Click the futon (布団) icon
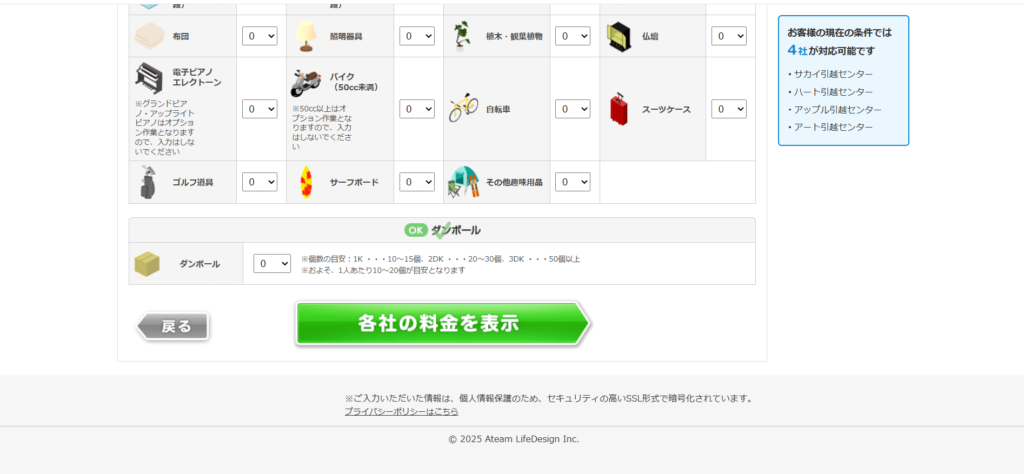The width and height of the screenshot is (1024, 474). pyautogui.click(x=146, y=36)
